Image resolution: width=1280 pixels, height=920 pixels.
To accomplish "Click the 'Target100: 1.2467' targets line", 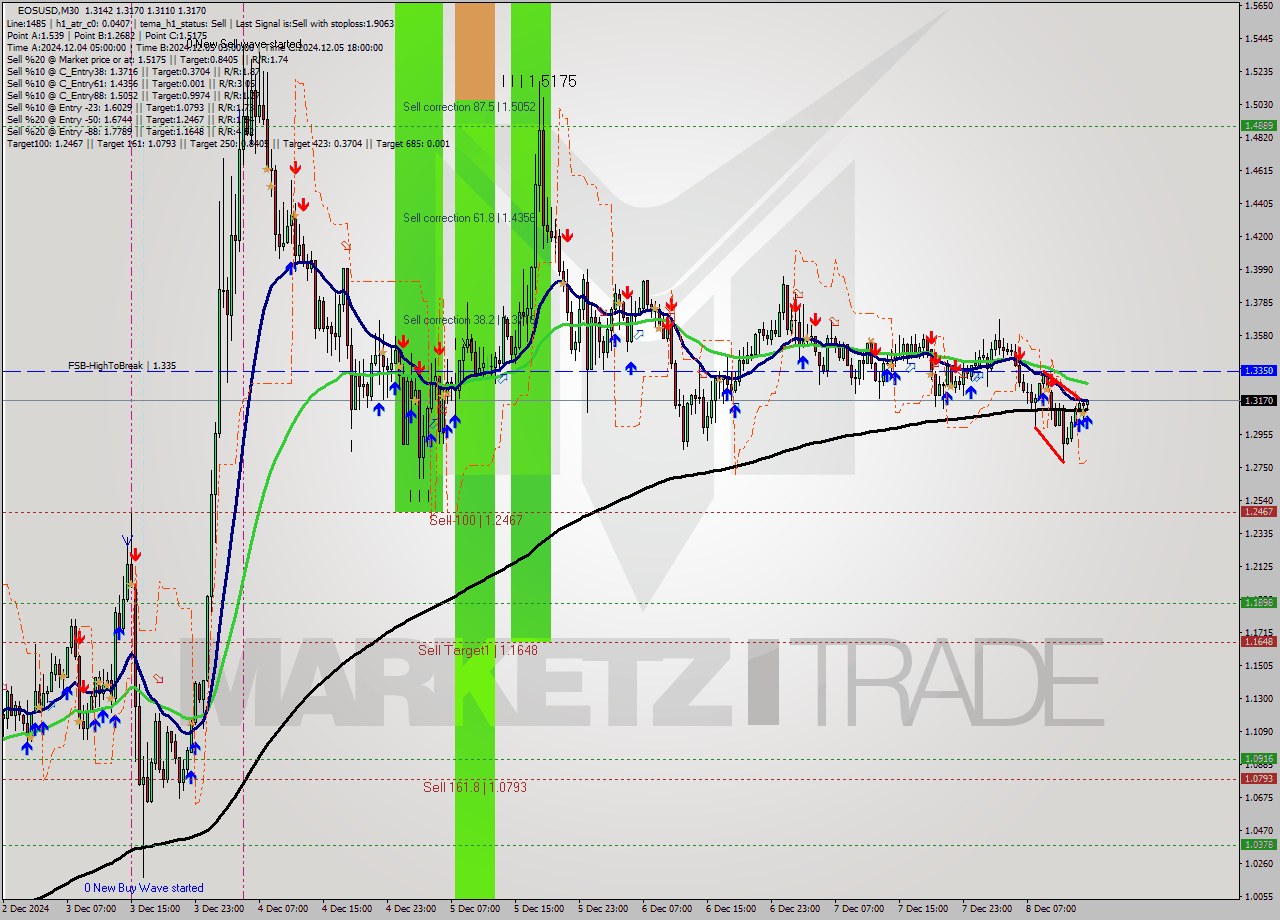I will click(228, 143).
